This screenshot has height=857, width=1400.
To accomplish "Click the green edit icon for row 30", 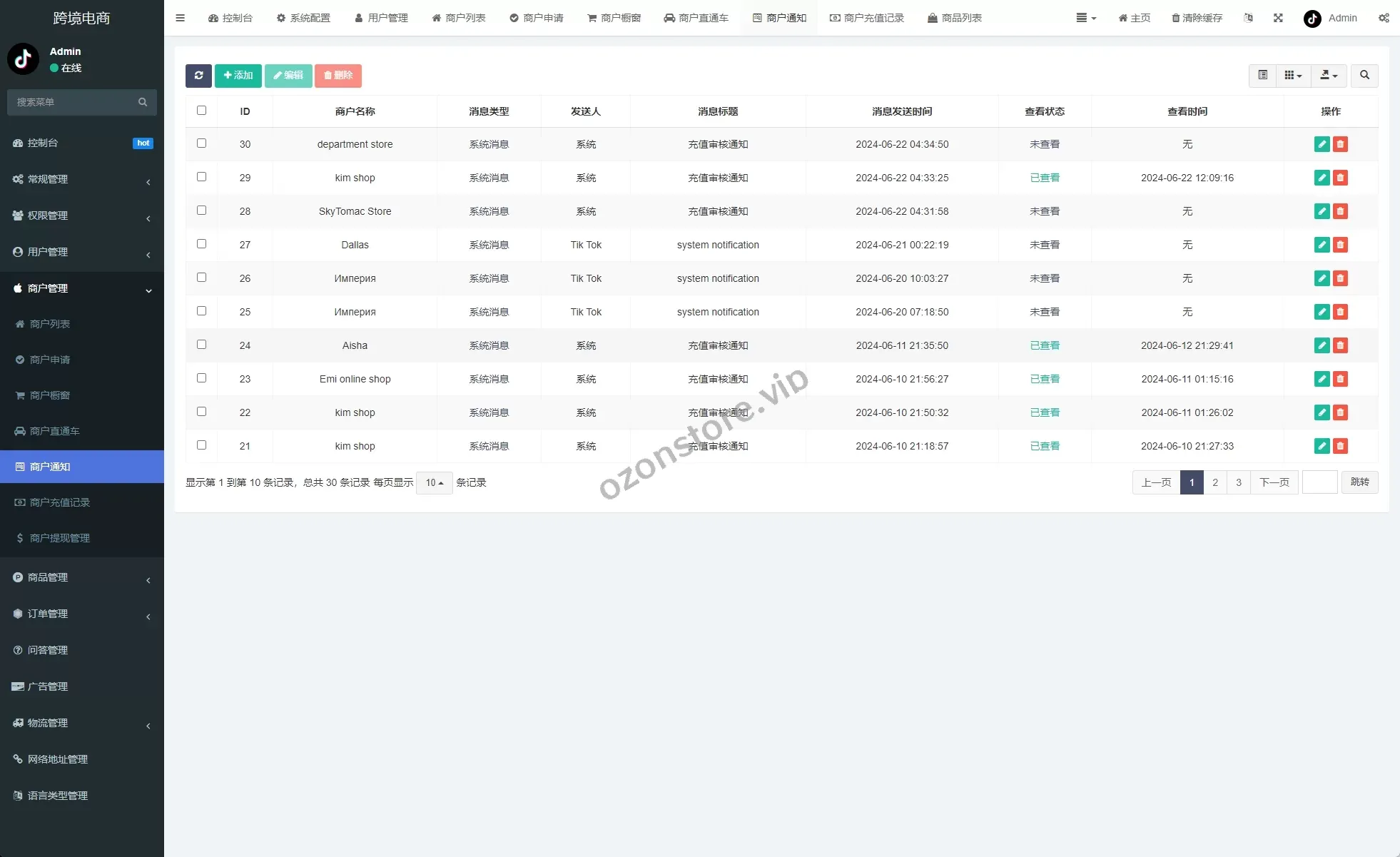I will point(1322,144).
